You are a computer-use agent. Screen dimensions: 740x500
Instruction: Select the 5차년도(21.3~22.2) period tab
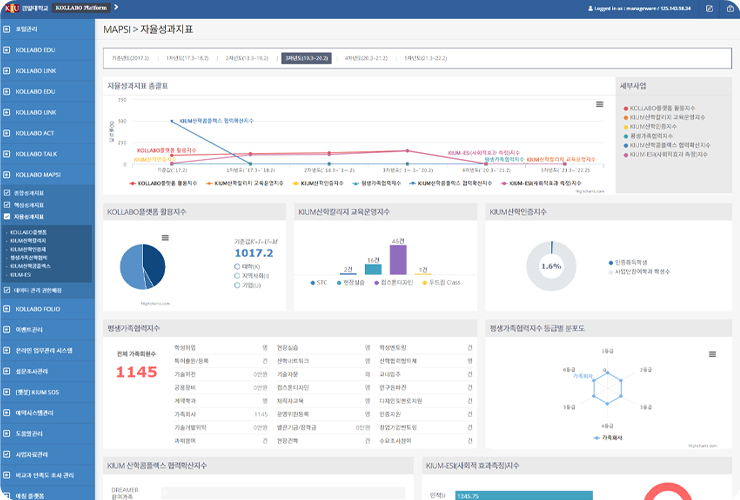click(x=426, y=58)
